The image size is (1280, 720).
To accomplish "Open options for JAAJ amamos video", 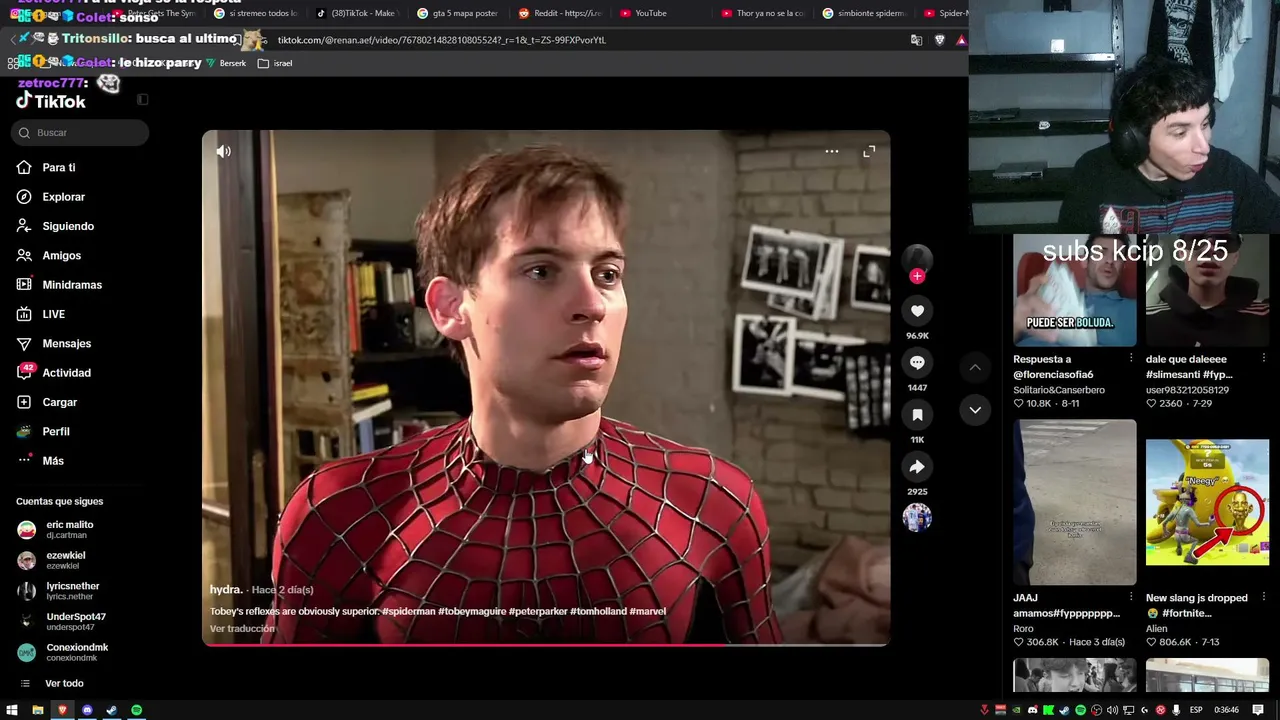I will point(1131,597).
